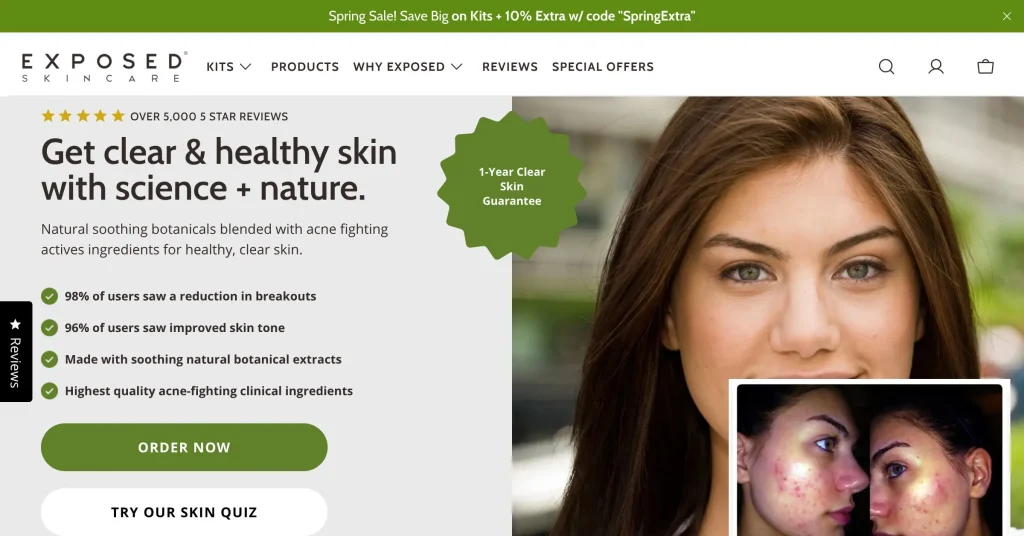The image size is (1024, 536).
Task: Start the Try Our Skin Quiz button
Action: tap(184, 512)
